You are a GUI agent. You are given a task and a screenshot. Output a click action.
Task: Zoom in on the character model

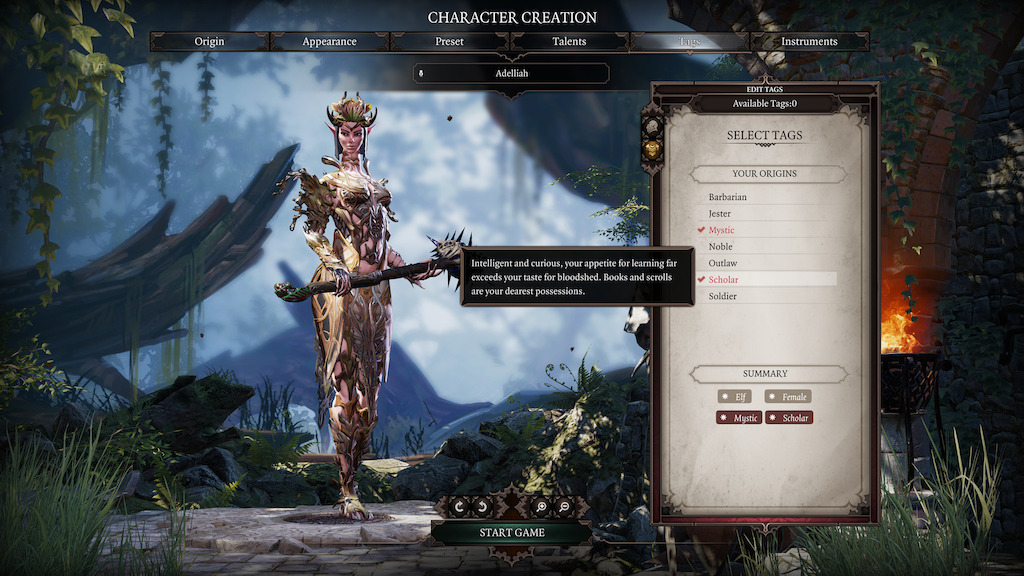tap(541, 507)
